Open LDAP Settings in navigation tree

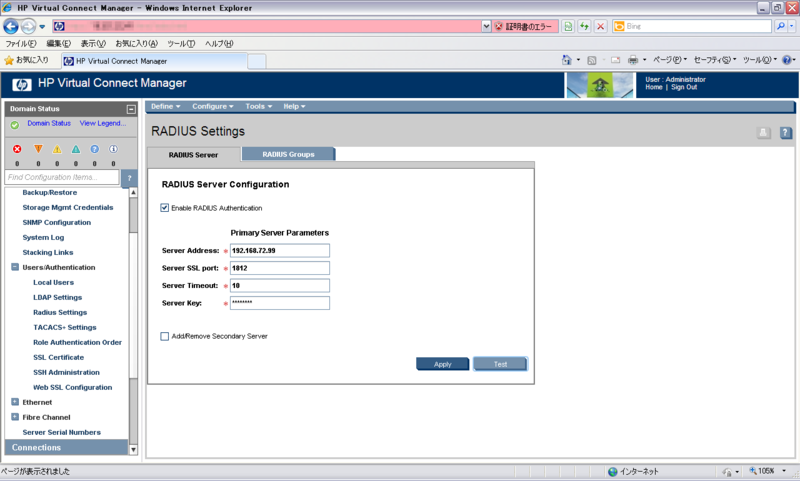coord(57,297)
